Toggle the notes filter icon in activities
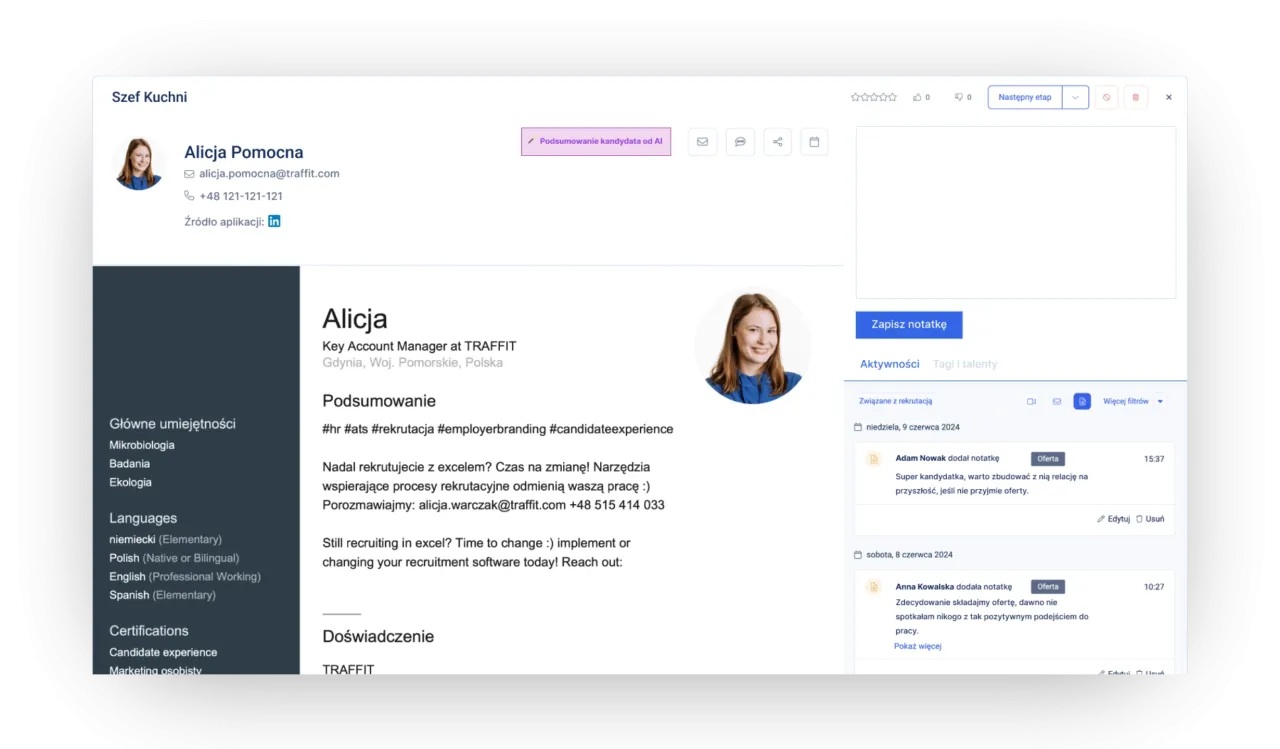The height and width of the screenshot is (749, 1280). (1082, 400)
